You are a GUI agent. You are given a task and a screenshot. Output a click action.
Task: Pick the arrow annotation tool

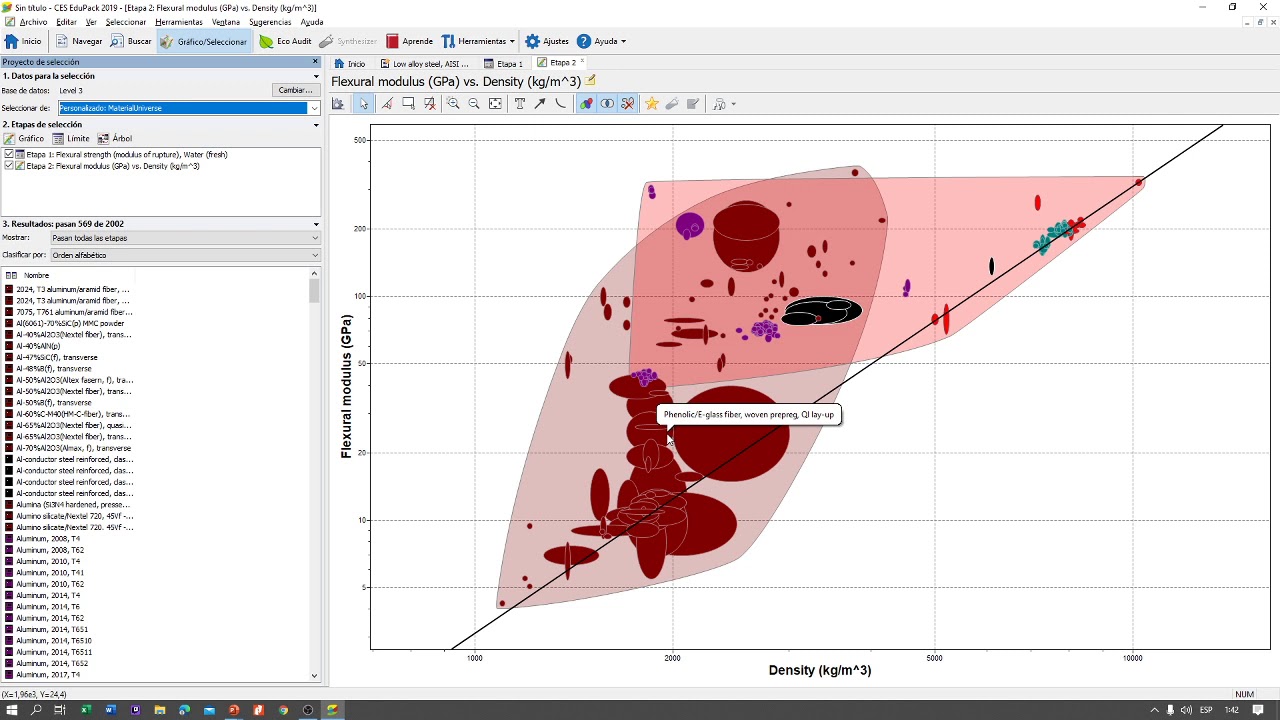coord(540,104)
